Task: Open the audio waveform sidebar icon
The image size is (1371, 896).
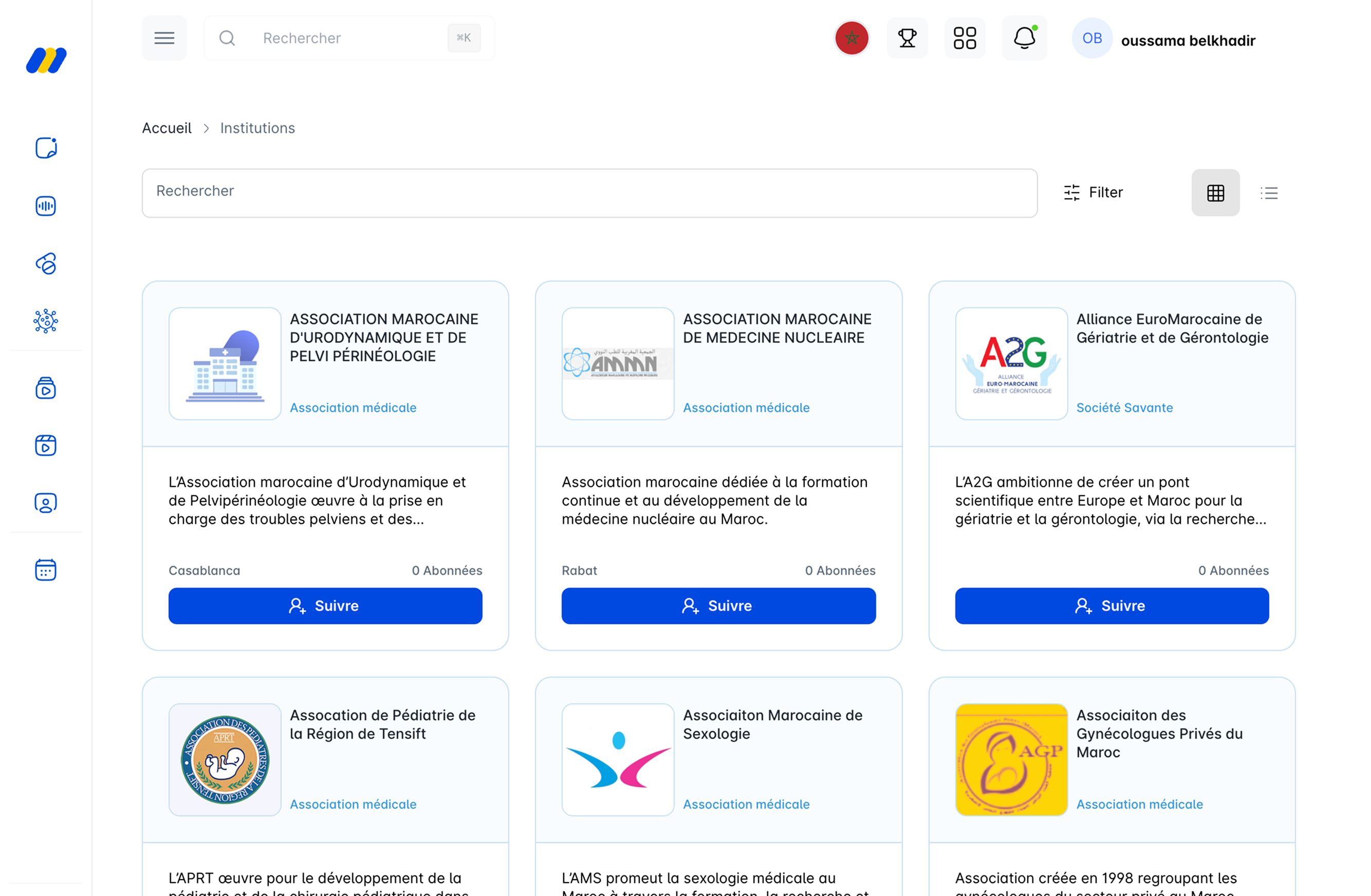Action: tap(46, 206)
